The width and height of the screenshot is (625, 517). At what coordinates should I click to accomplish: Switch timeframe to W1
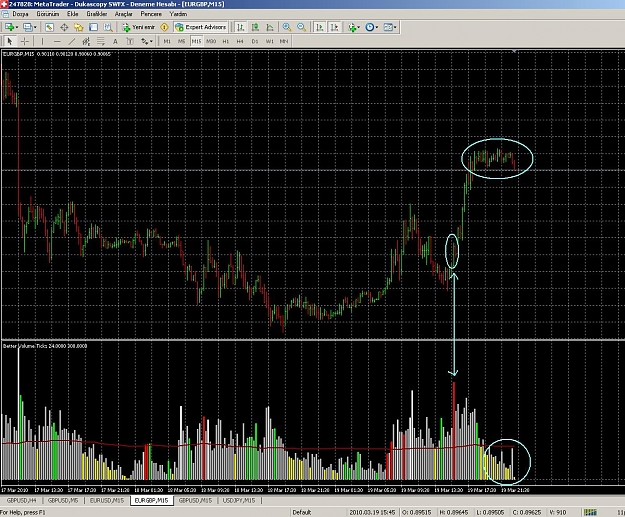click(x=269, y=41)
